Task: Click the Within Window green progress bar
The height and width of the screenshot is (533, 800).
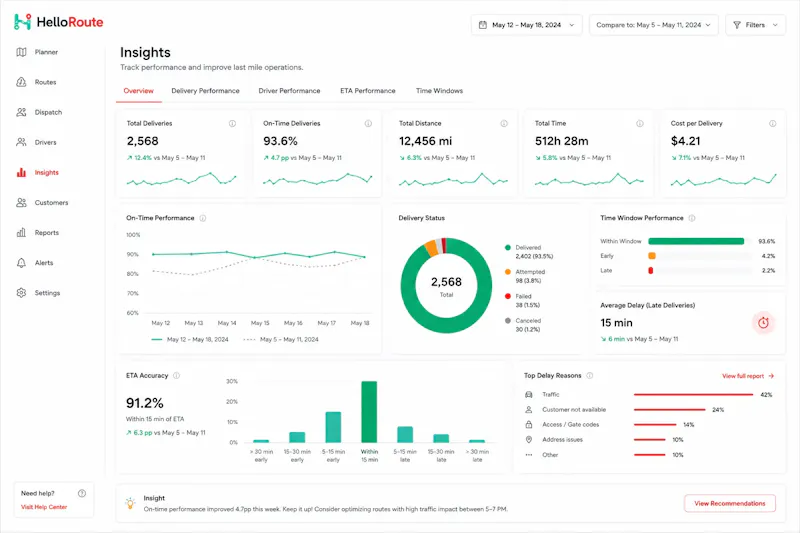Action: pos(696,241)
